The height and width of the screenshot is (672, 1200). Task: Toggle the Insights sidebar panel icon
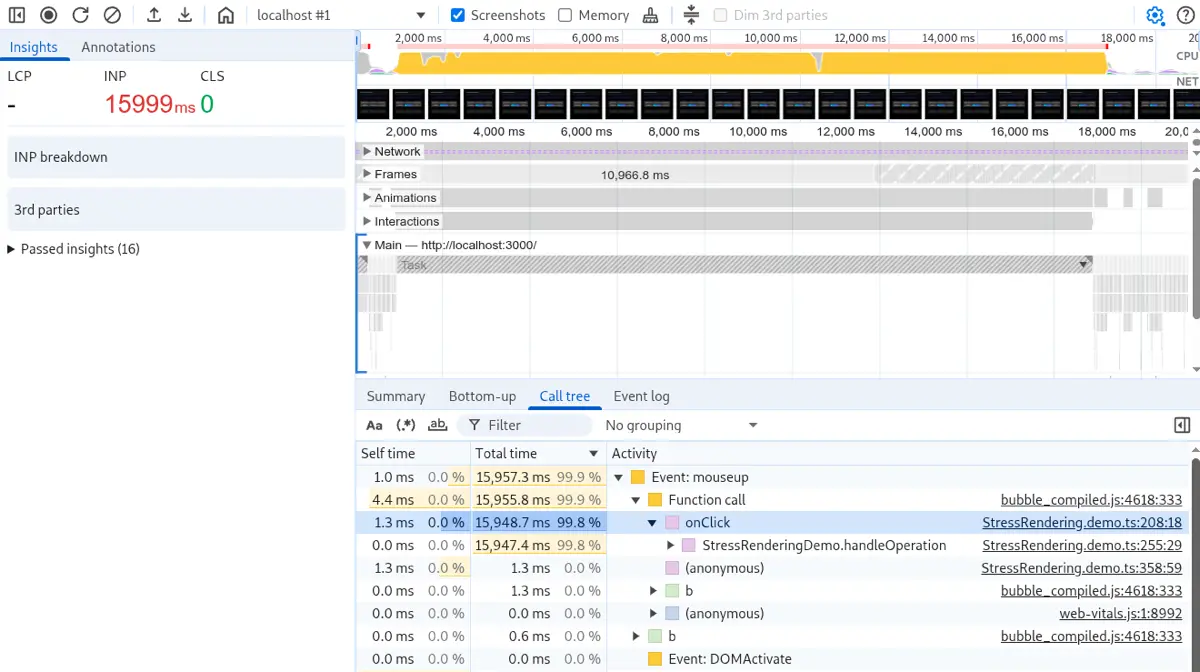point(17,15)
